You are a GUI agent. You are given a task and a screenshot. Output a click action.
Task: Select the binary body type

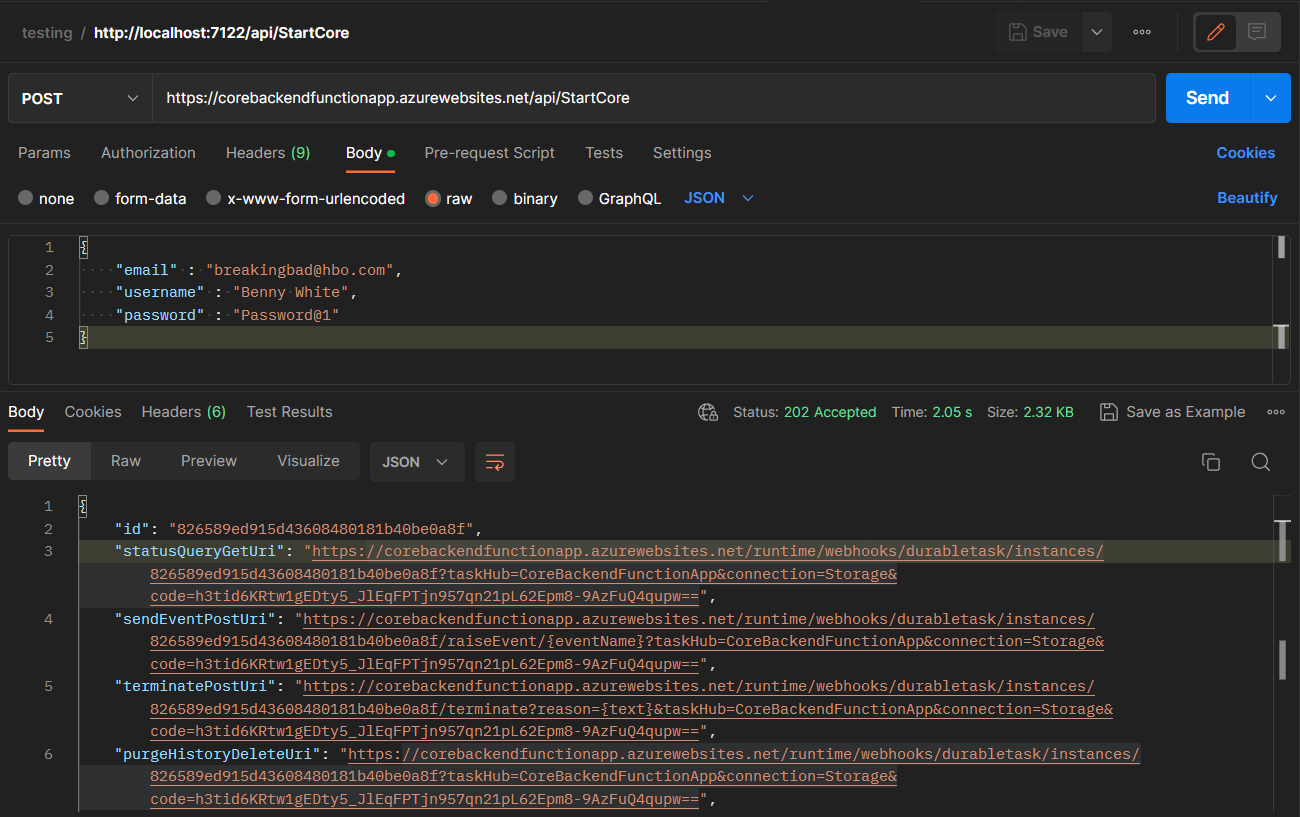[525, 198]
